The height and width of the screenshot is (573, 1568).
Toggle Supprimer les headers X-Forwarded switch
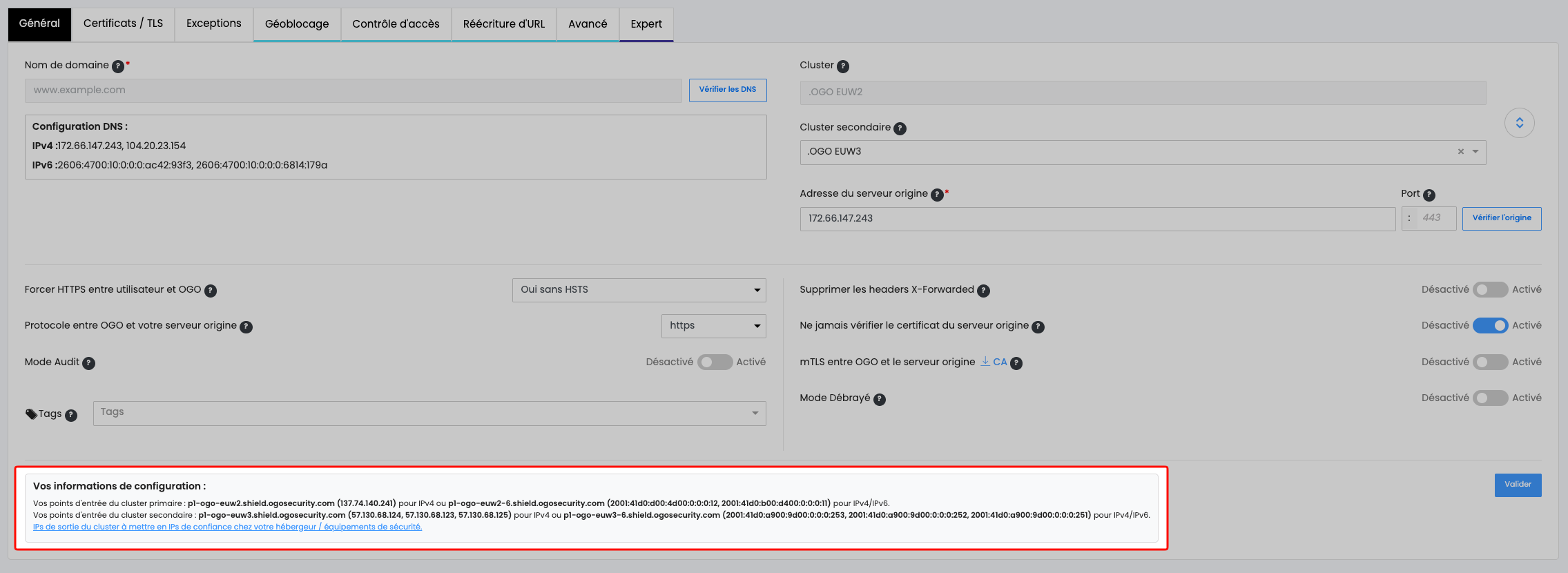coord(1490,290)
